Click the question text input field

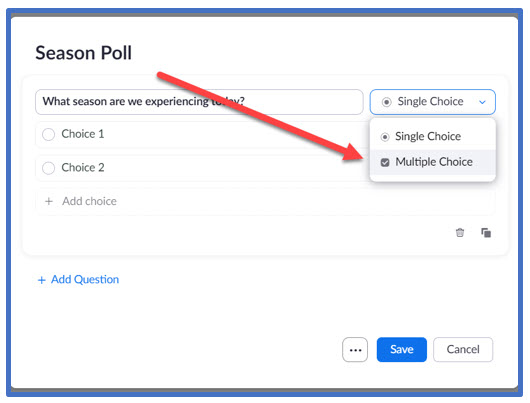coord(199,102)
